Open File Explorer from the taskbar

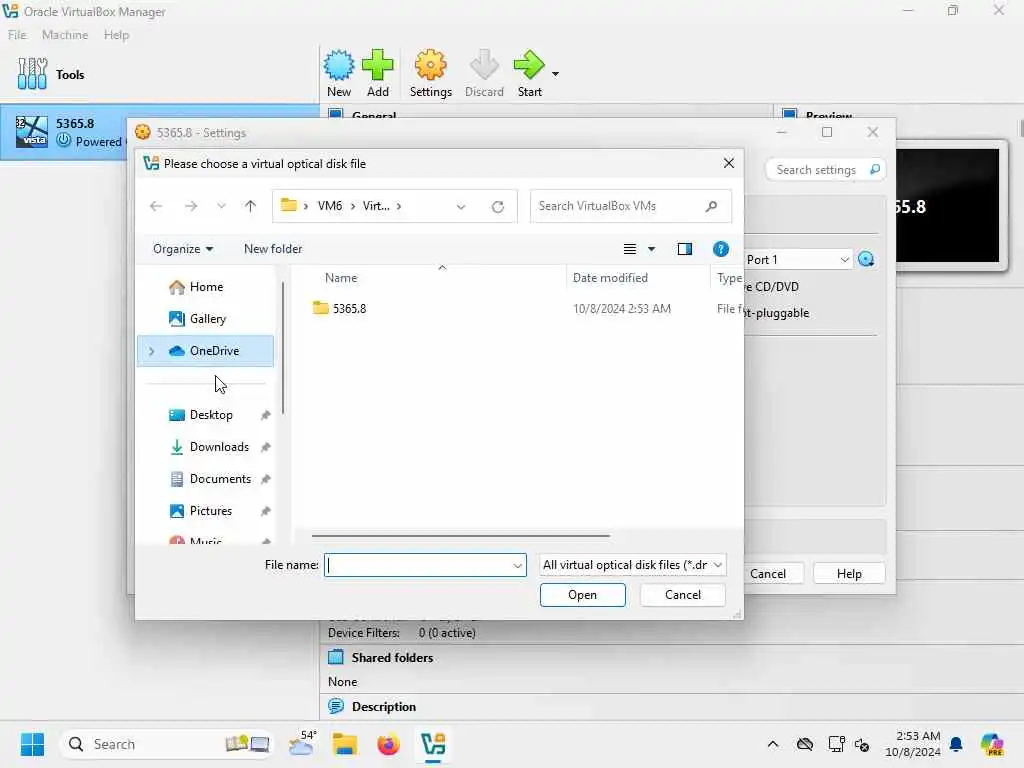point(344,744)
